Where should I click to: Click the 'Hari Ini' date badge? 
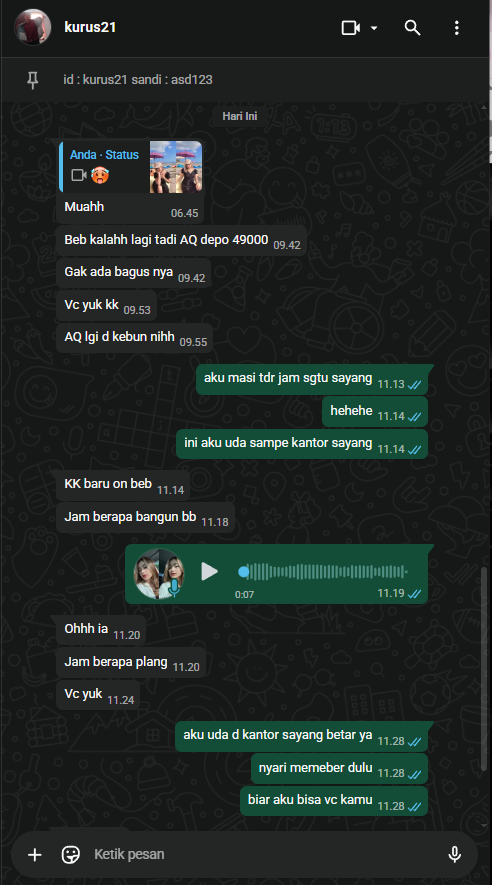240,116
